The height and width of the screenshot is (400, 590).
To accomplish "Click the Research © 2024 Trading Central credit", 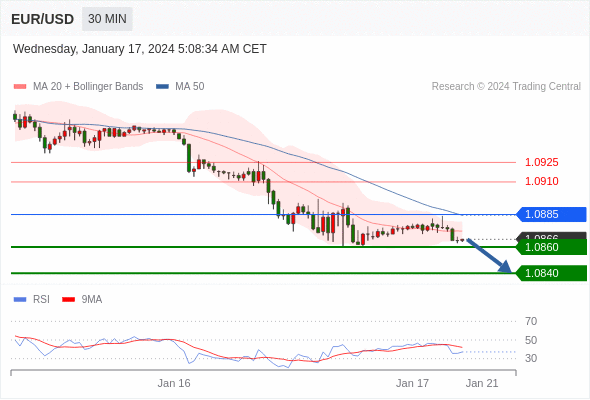I will coord(506,87).
